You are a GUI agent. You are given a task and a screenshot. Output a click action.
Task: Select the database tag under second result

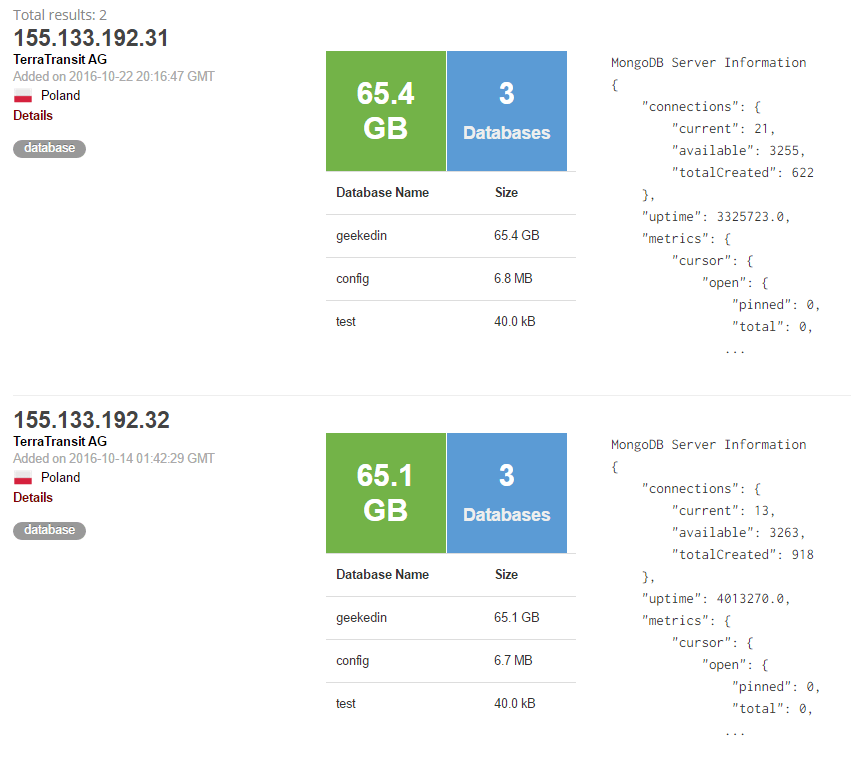(48, 530)
